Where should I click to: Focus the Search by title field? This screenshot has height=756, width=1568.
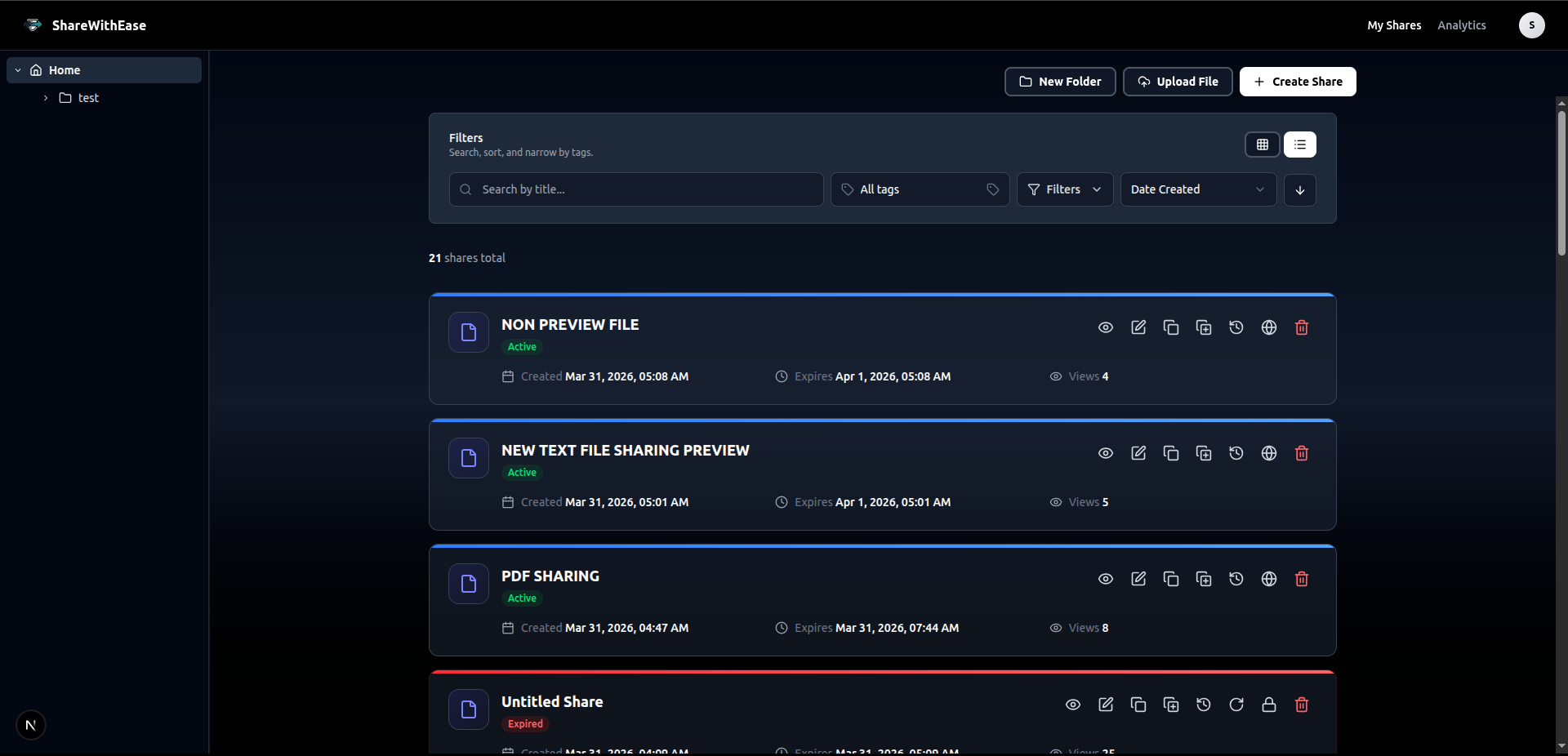click(x=636, y=189)
